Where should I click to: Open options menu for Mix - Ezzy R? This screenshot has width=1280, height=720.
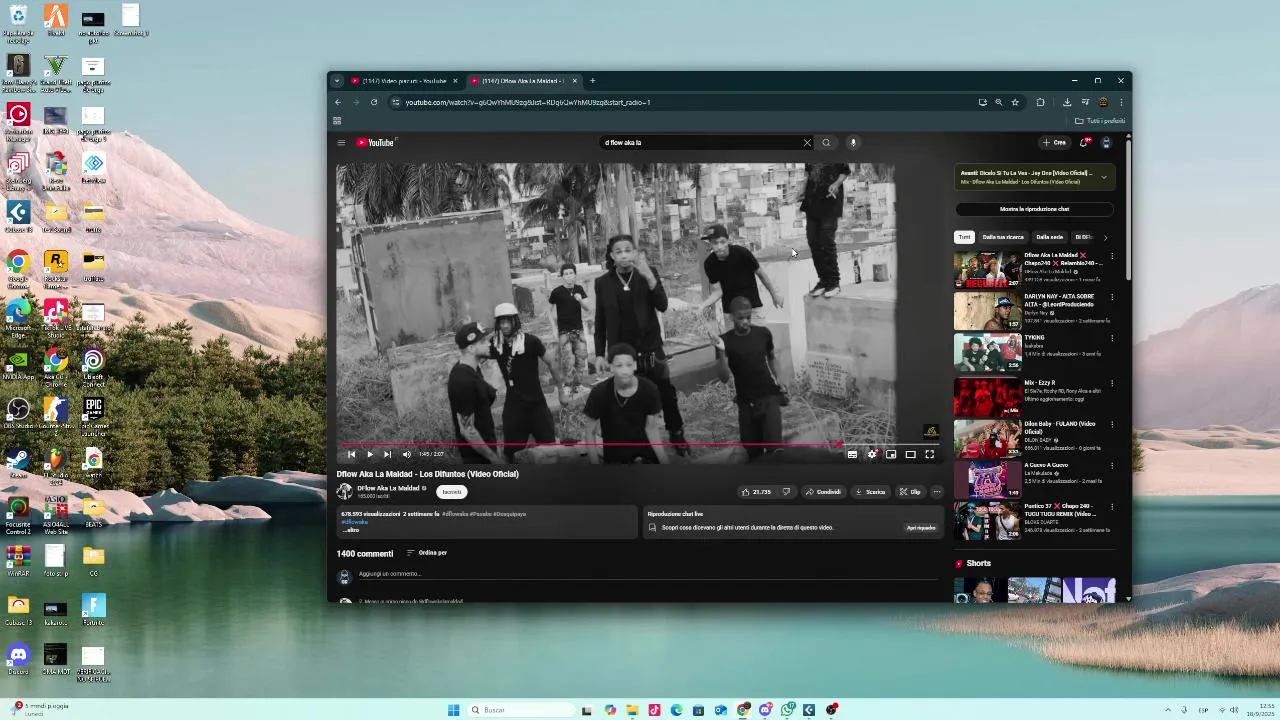pyautogui.click(x=1112, y=383)
